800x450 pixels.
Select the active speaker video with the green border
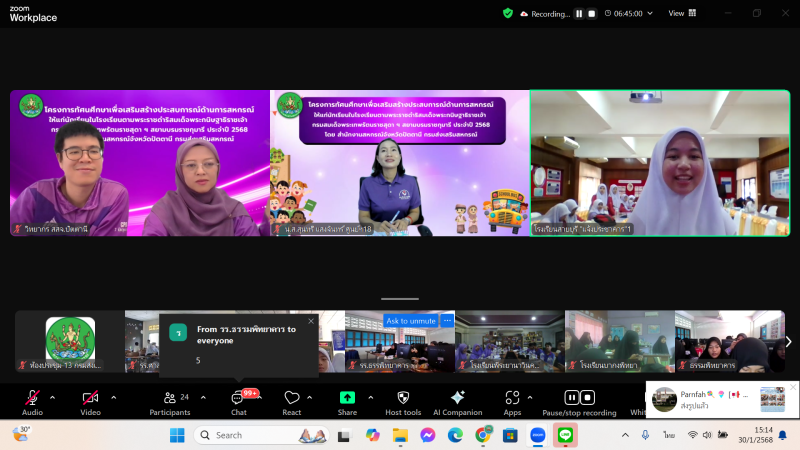tap(660, 163)
